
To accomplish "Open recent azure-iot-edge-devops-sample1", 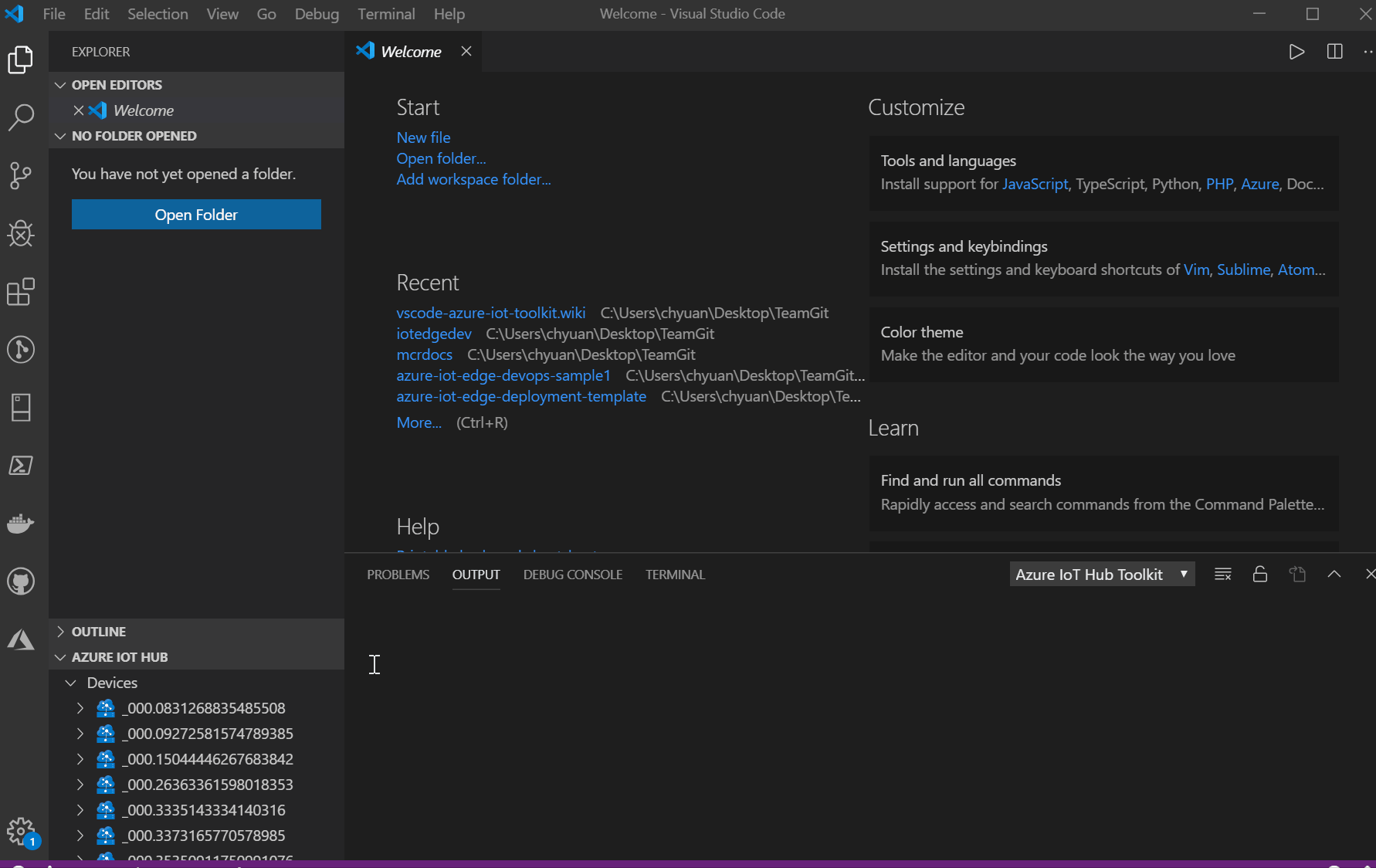I will pos(503,375).
